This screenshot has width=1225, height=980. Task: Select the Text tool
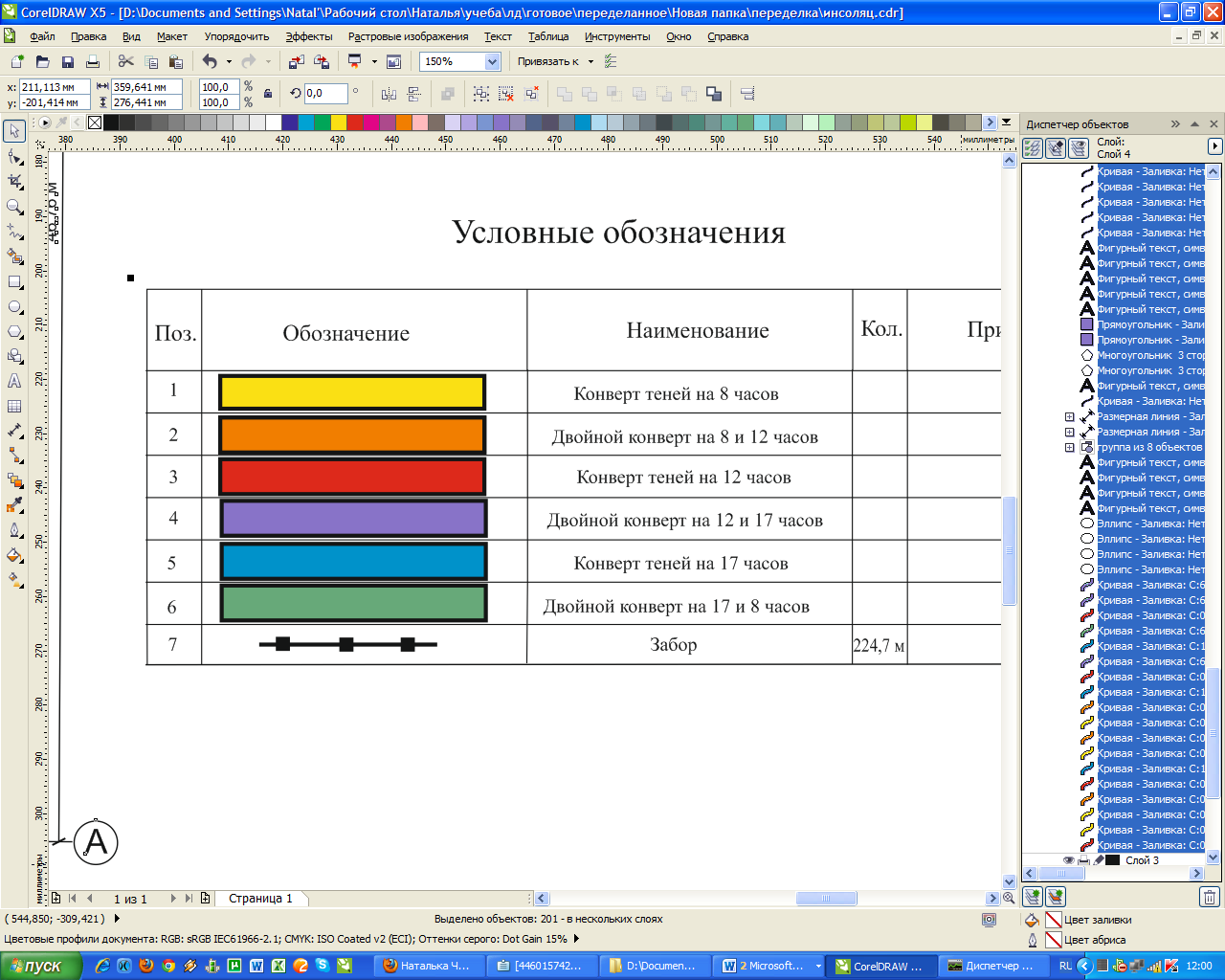tap(14, 381)
